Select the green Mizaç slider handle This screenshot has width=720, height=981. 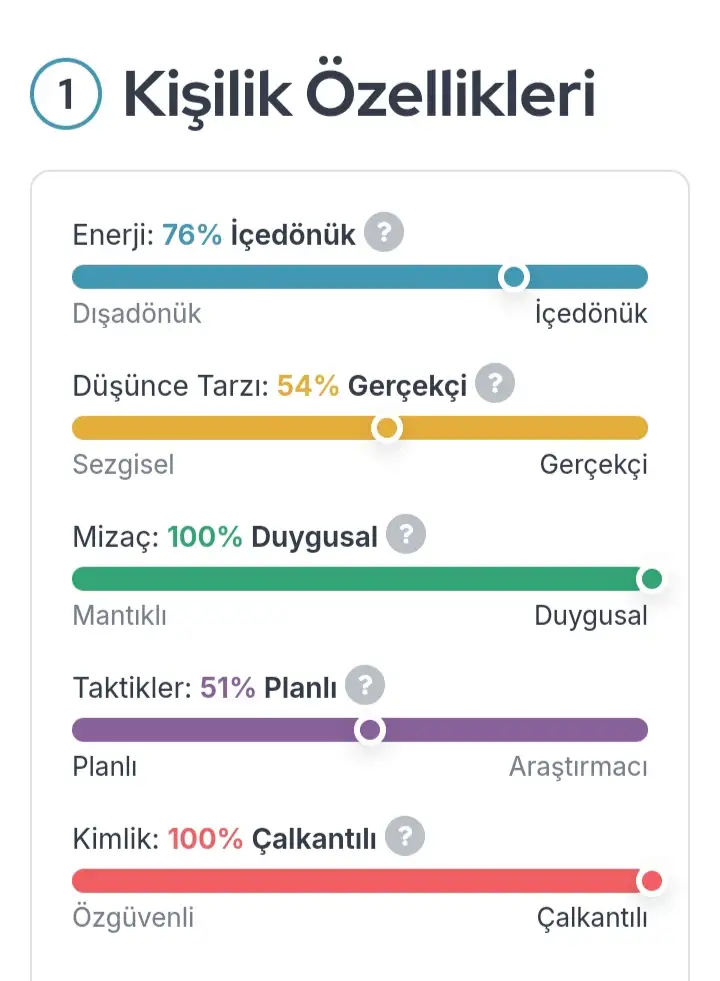point(651,579)
